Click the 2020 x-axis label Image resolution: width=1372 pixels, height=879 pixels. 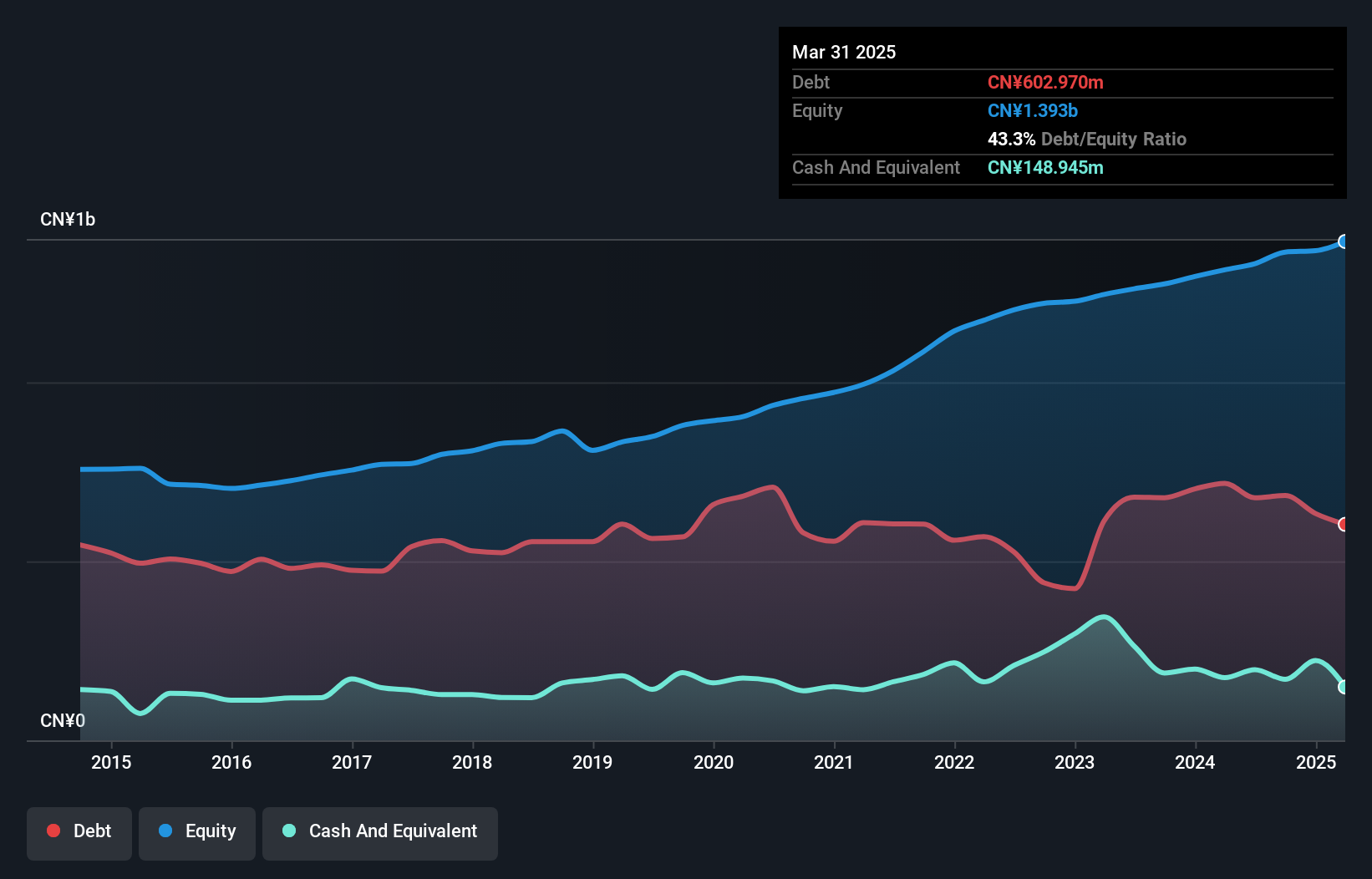click(x=714, y=762)
